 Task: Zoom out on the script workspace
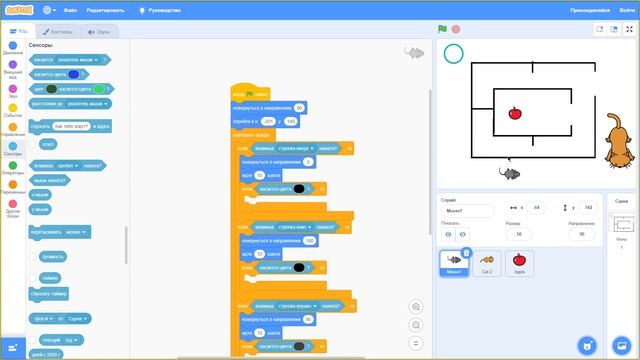pos(416,325)
